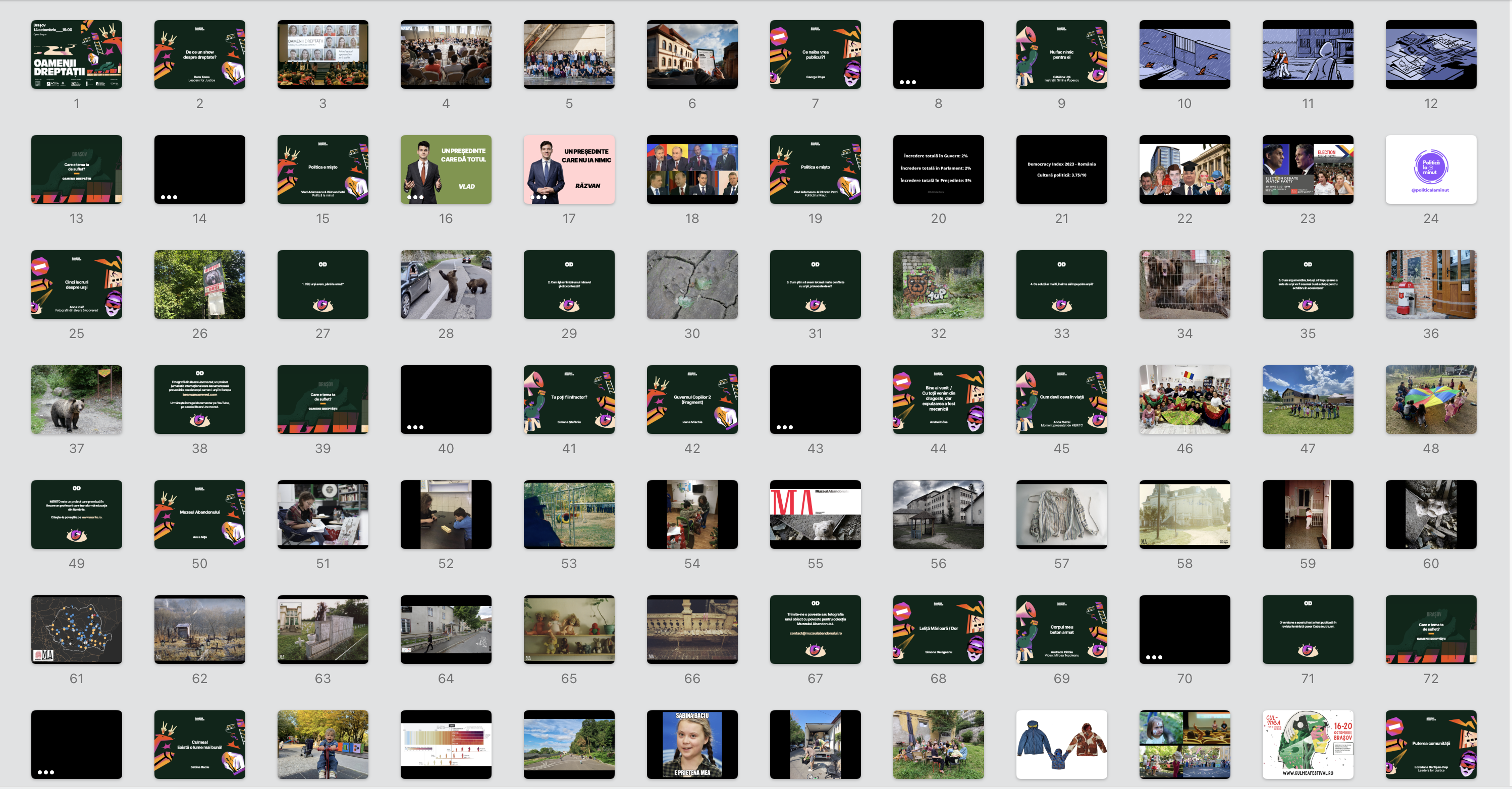
Task: Select the "Nu fac nimic pentru ei" slide
Action: coord(1061,54)
